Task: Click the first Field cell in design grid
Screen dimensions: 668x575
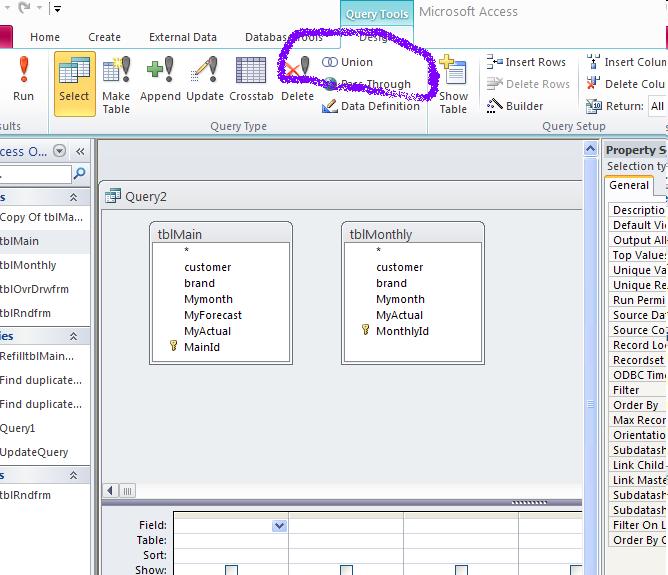Action: click(230, 526)
